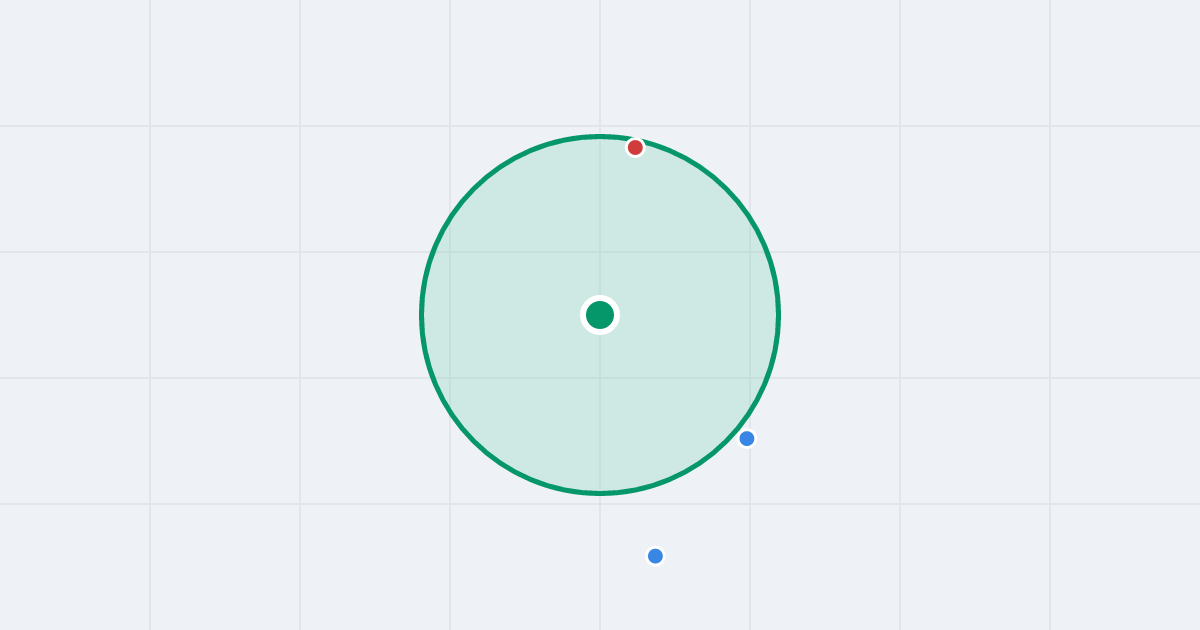Screen dimensions: 1200x630
Task: Select the red marker on the circle's rim
Action: tap(635, 148)
